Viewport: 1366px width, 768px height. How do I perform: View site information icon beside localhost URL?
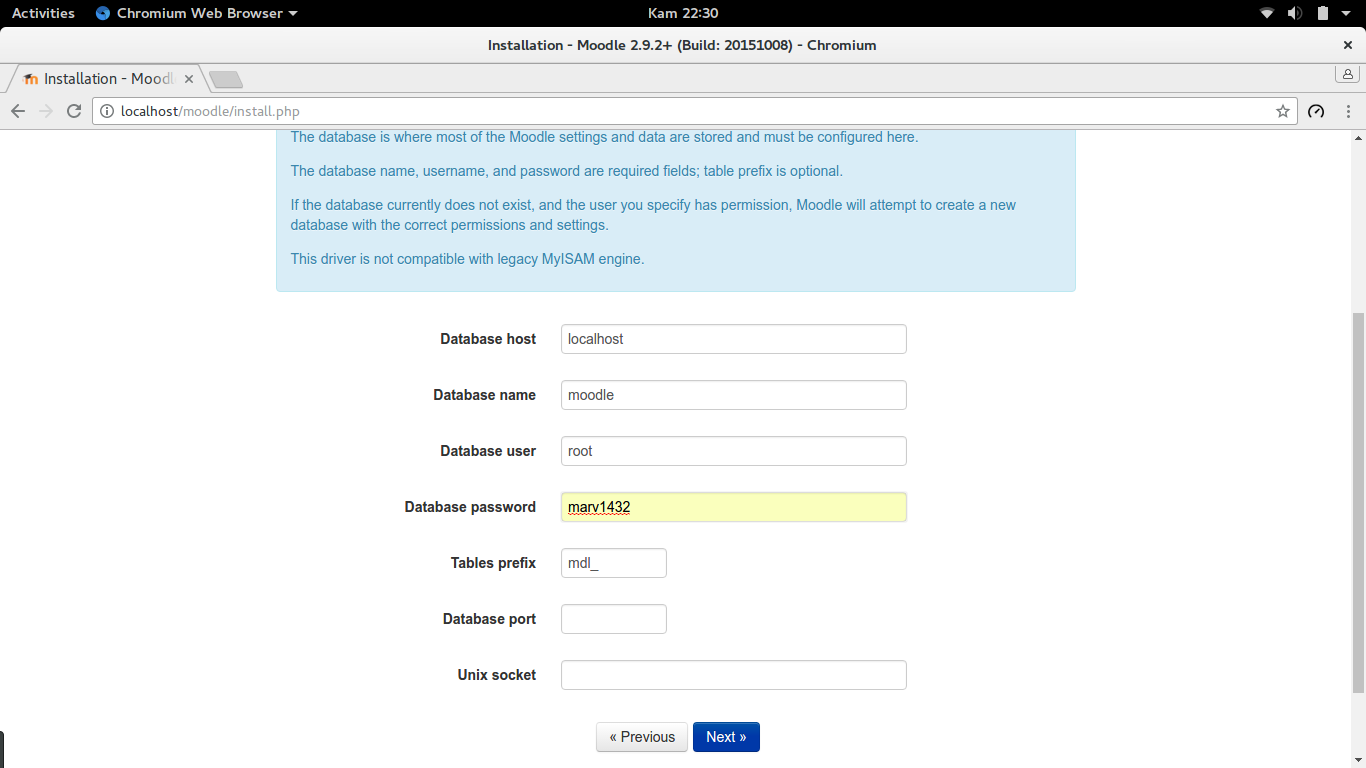point(107,111)
